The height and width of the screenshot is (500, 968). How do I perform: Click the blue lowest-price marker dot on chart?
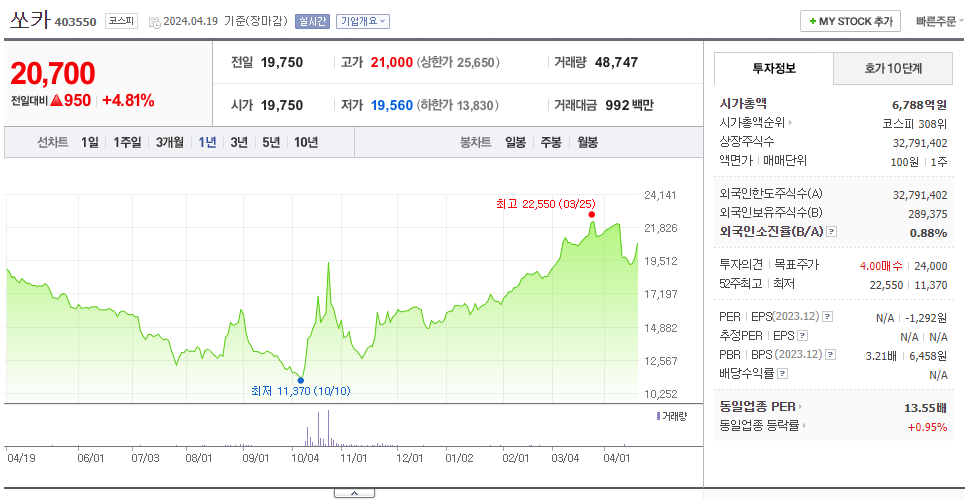point(301,380)
